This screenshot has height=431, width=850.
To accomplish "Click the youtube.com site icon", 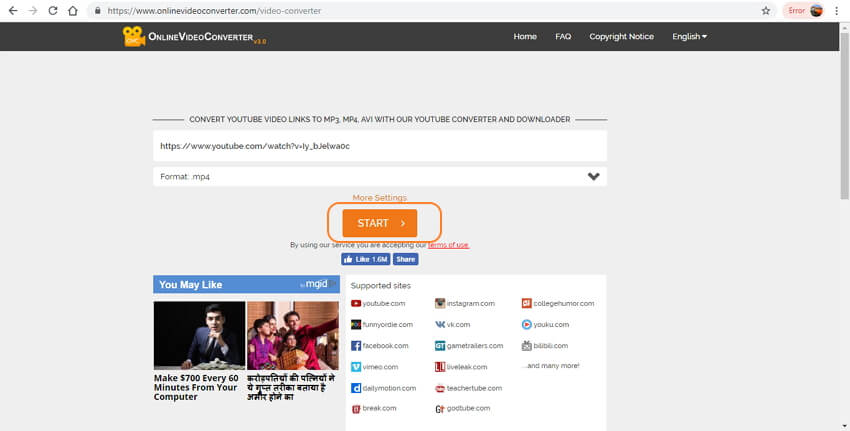I will coord(356,304).
